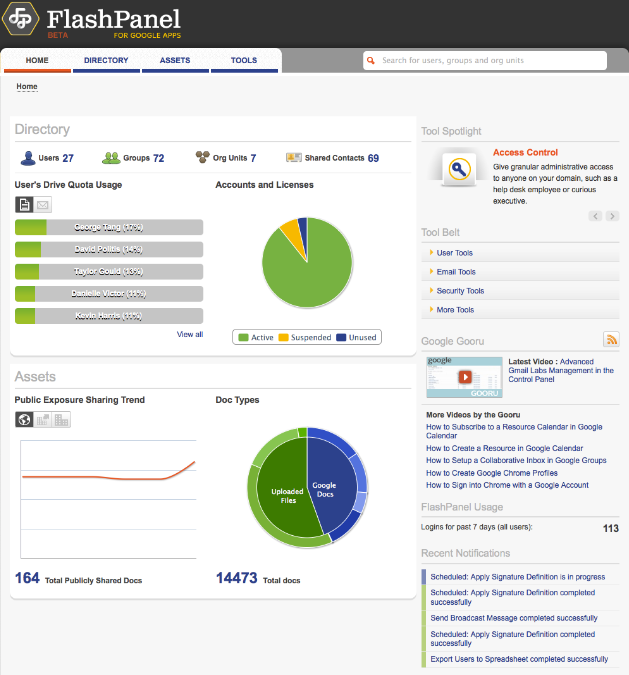Switch sharing trend to the building view icon

[x=61, y=419]
